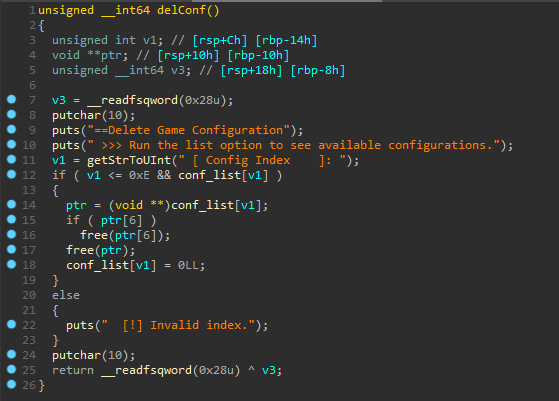Screen dimensions: 559x401
Task: Click the [rsp+Ch] stack offset comment
Action: [x=220, y=40]
